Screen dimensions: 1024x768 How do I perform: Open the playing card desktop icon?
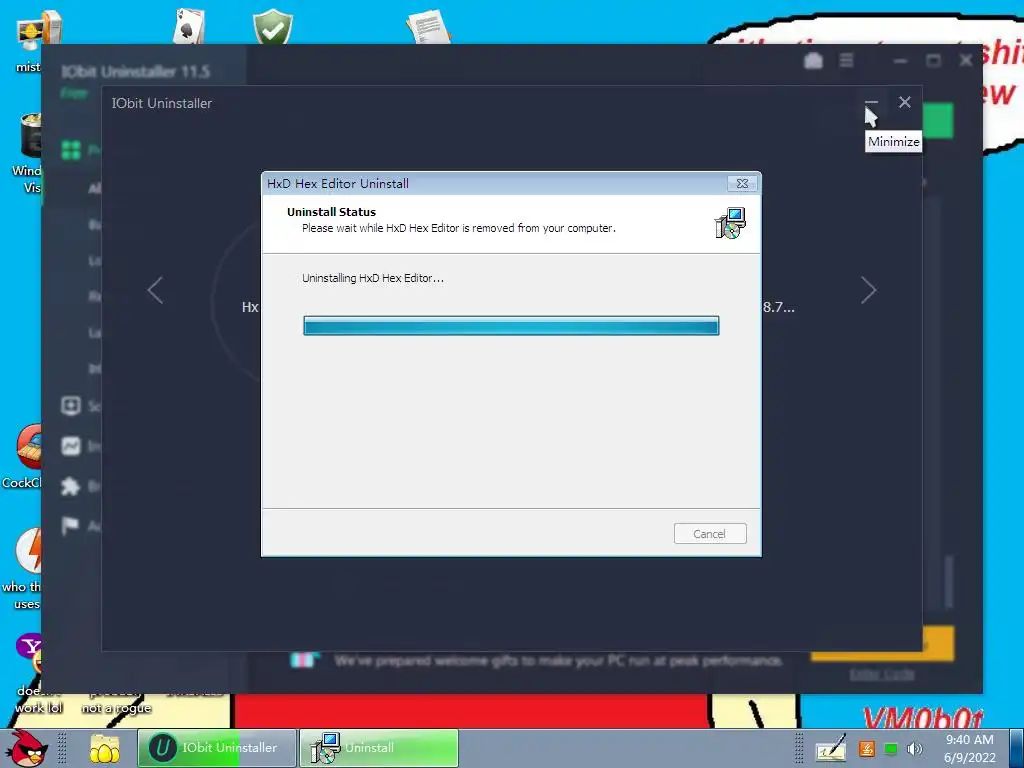coord(189,26)
